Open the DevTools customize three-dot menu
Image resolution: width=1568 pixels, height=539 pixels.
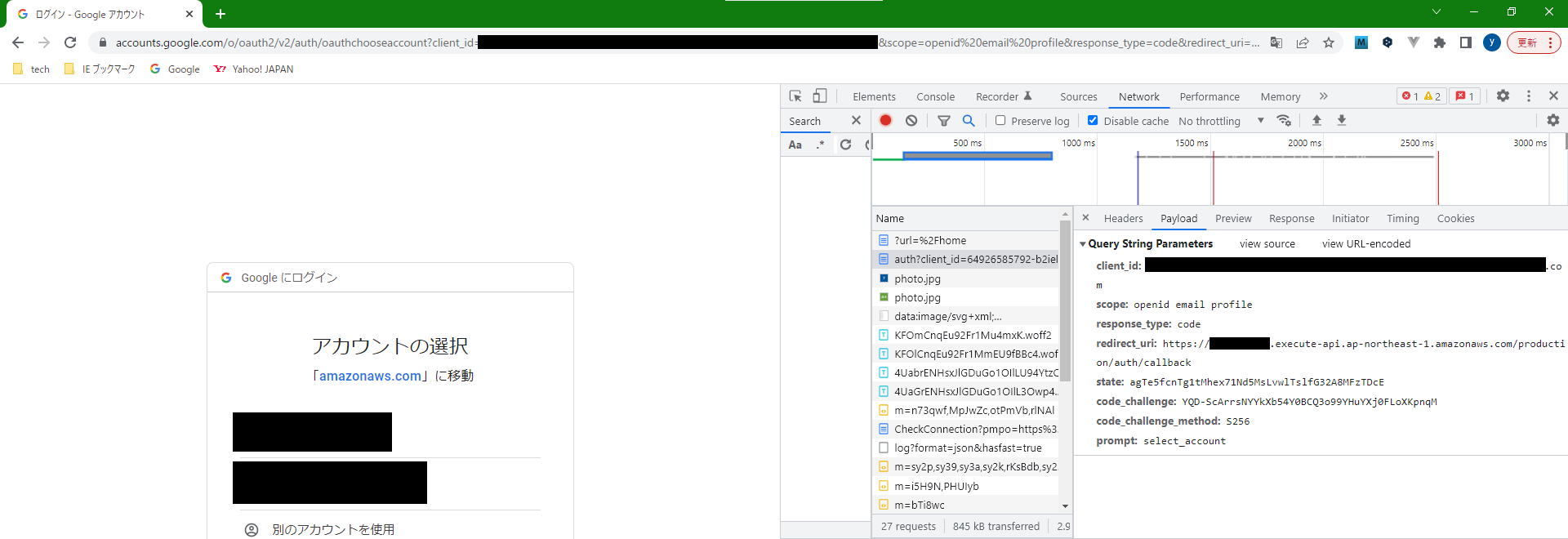pyautogui.click(x=1529, y=96)
